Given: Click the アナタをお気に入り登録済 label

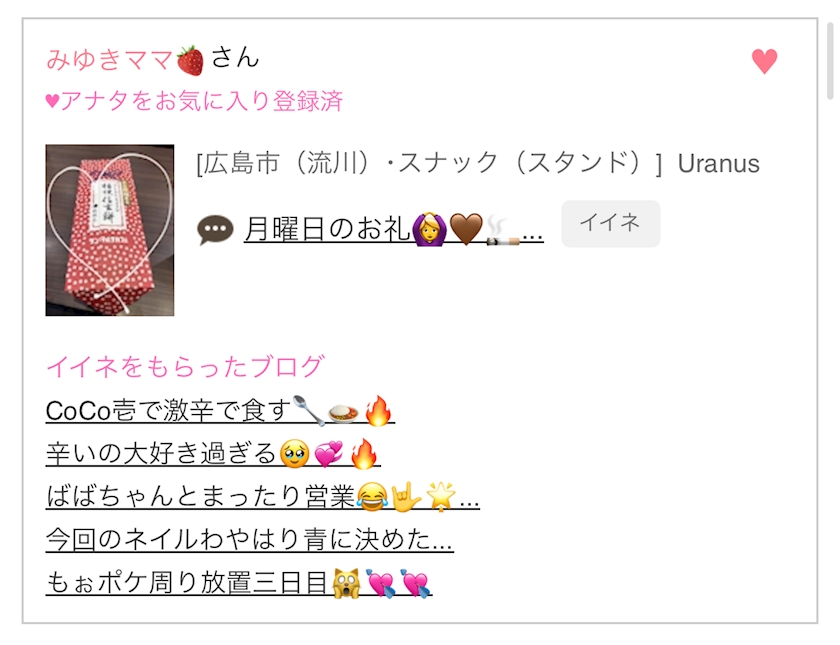Looking at the screenshot, I should click(x=194, y=101).
